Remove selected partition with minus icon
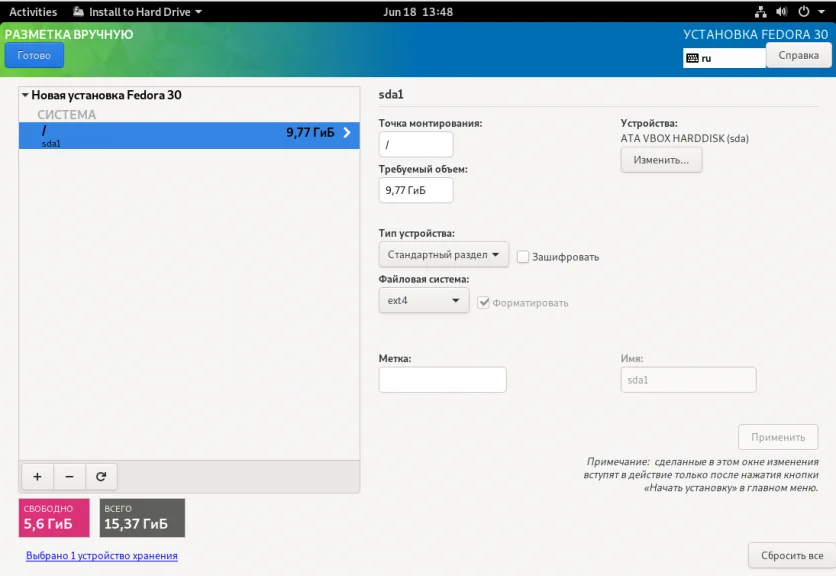836x576 pixels. click(x=69, y=476)
